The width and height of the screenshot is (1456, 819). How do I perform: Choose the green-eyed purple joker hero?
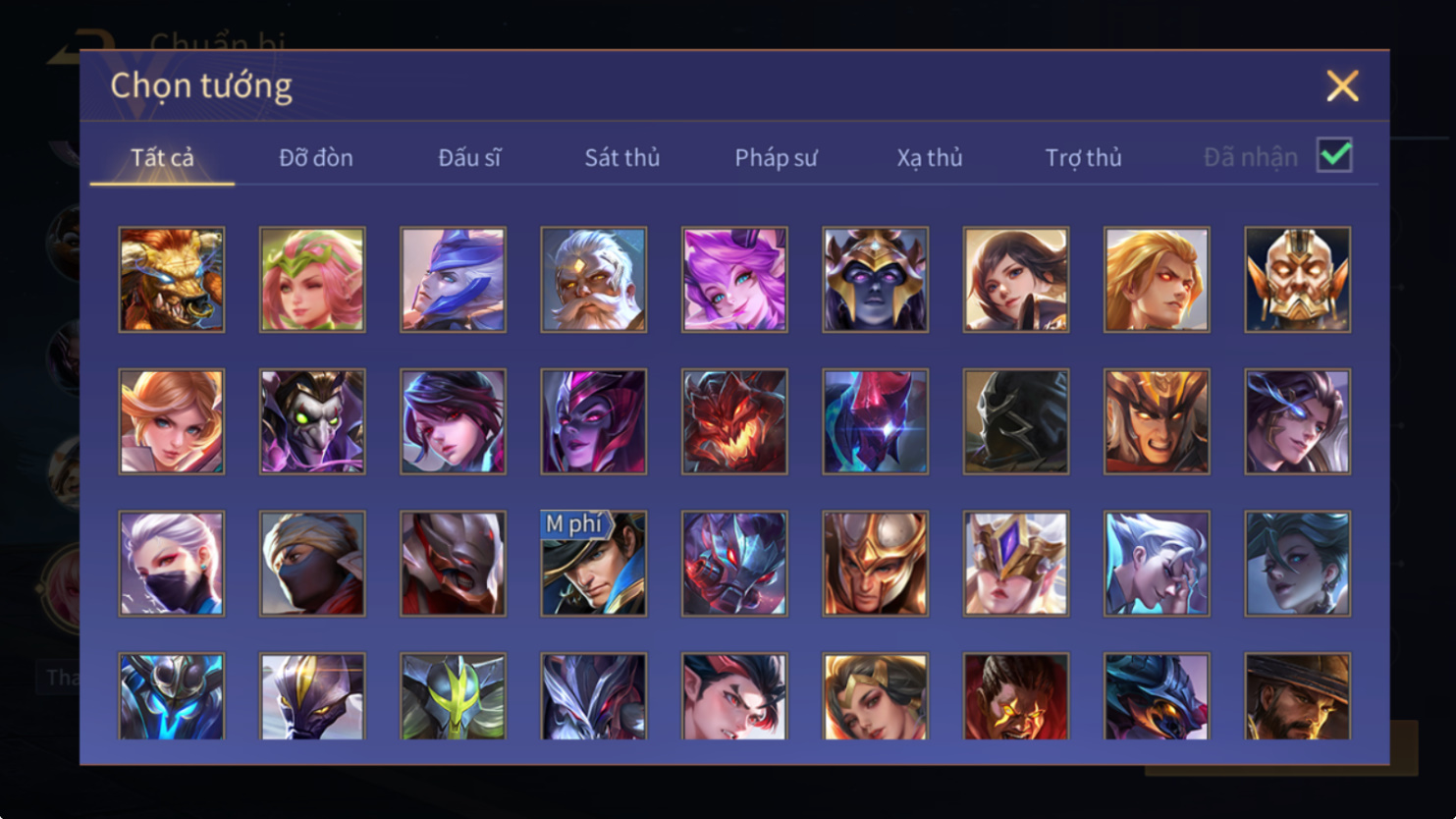312,421
